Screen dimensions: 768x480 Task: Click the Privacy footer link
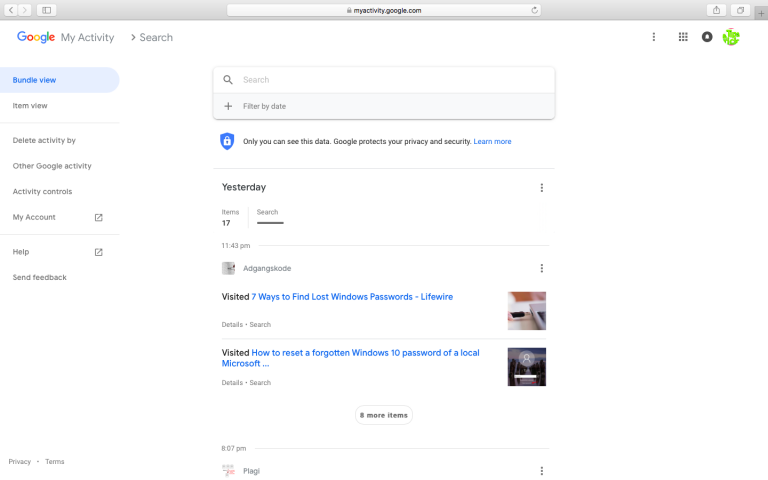pos(20,461)
